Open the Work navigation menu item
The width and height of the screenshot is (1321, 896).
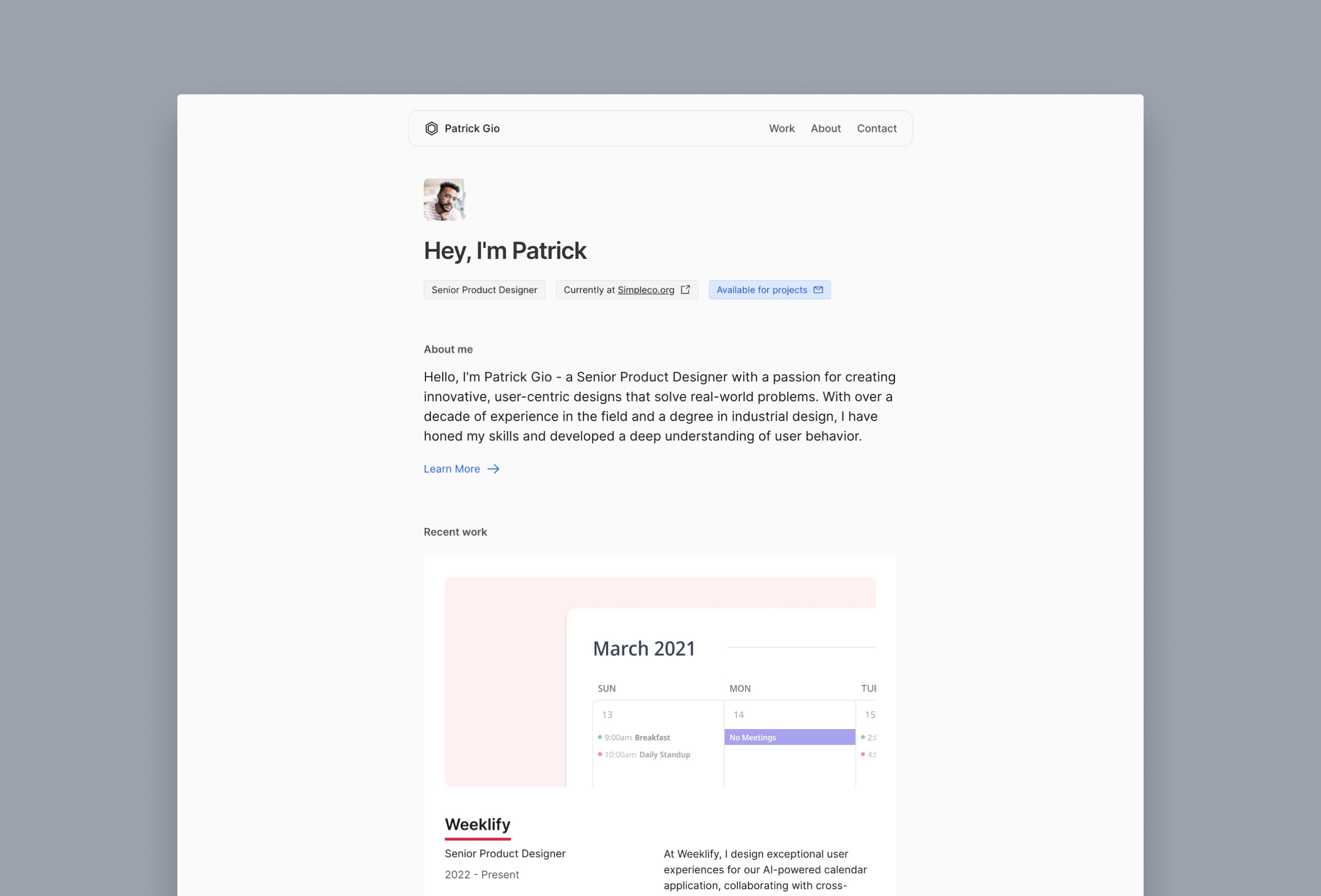(x=781, y=128)
